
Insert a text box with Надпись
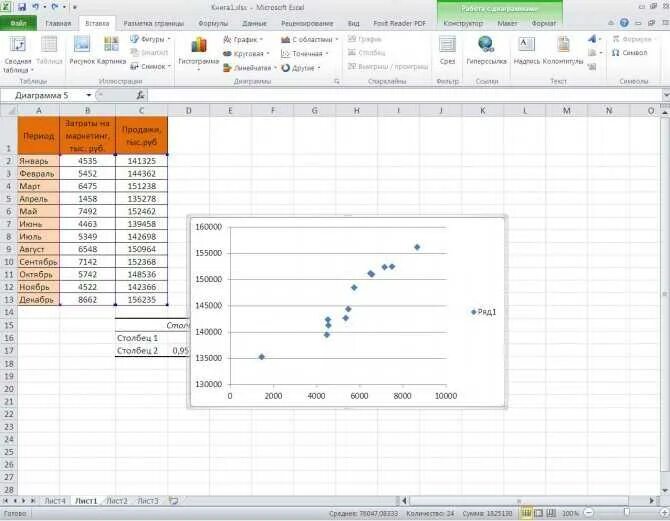click(x=526, y=51)
